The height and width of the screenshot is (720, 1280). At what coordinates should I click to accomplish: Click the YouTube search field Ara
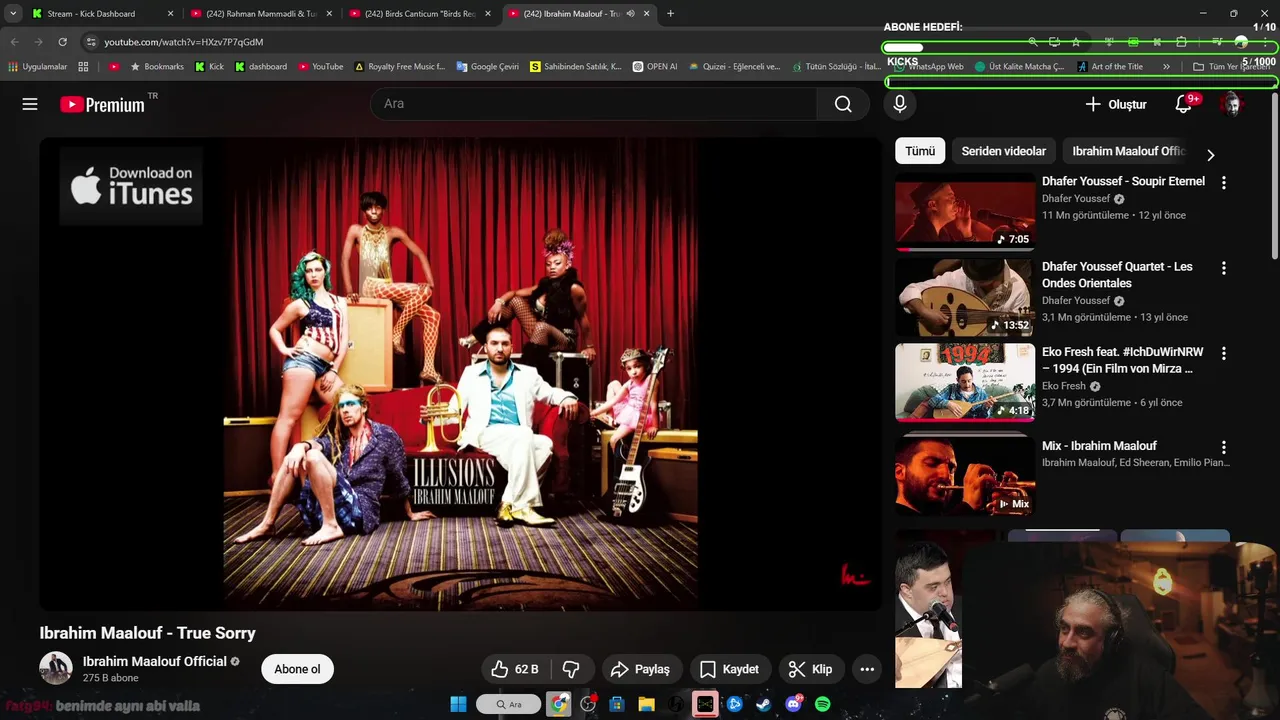click(594, 104)
